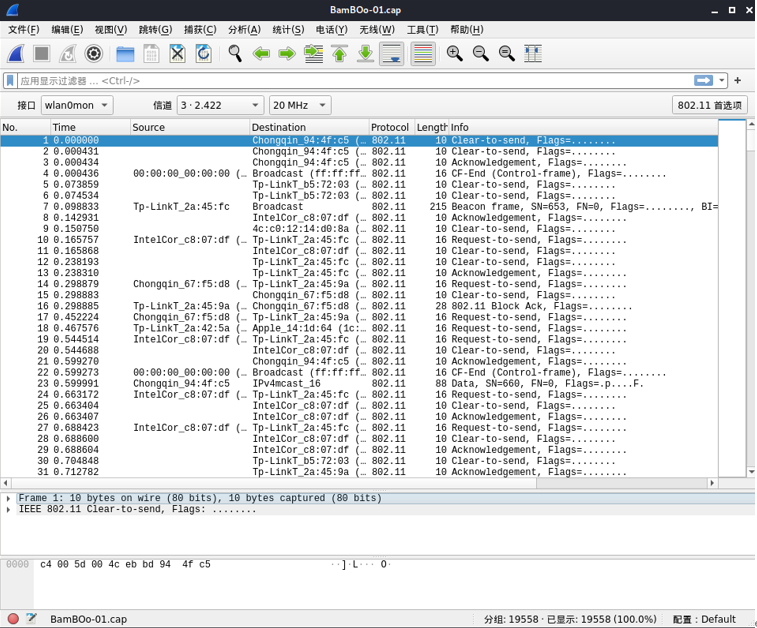Sort by the Protocol column header
This screenshot has width=757, height=628.
tap(390, 127)
